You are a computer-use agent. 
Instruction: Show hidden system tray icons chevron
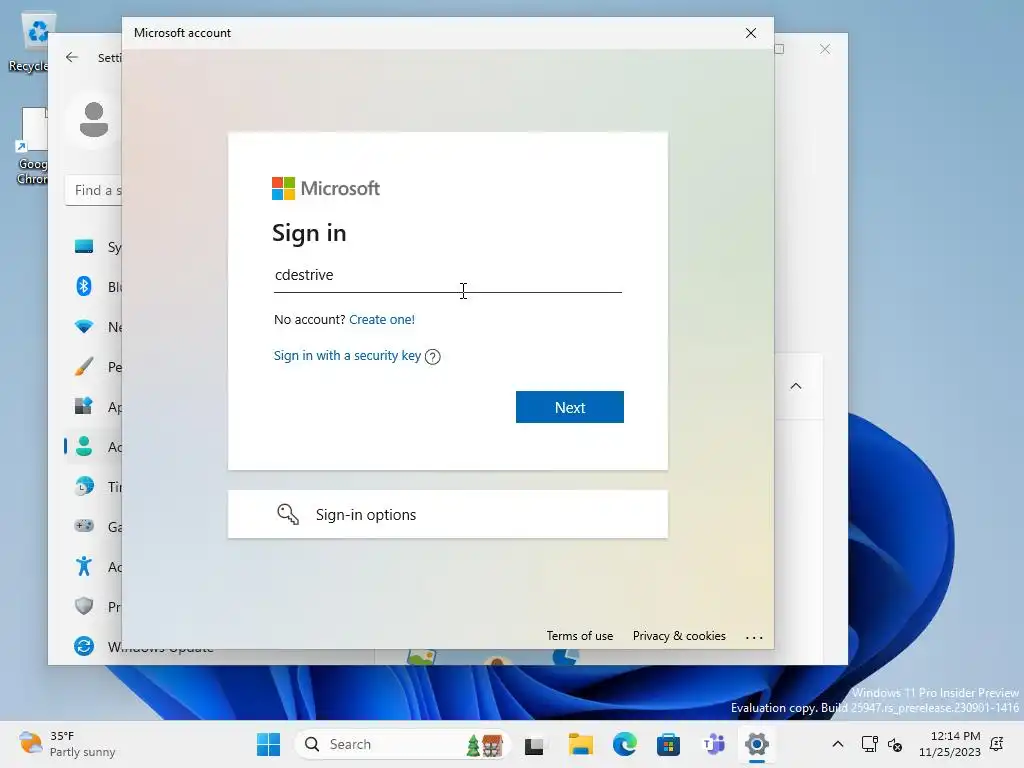tap(838, 744)
